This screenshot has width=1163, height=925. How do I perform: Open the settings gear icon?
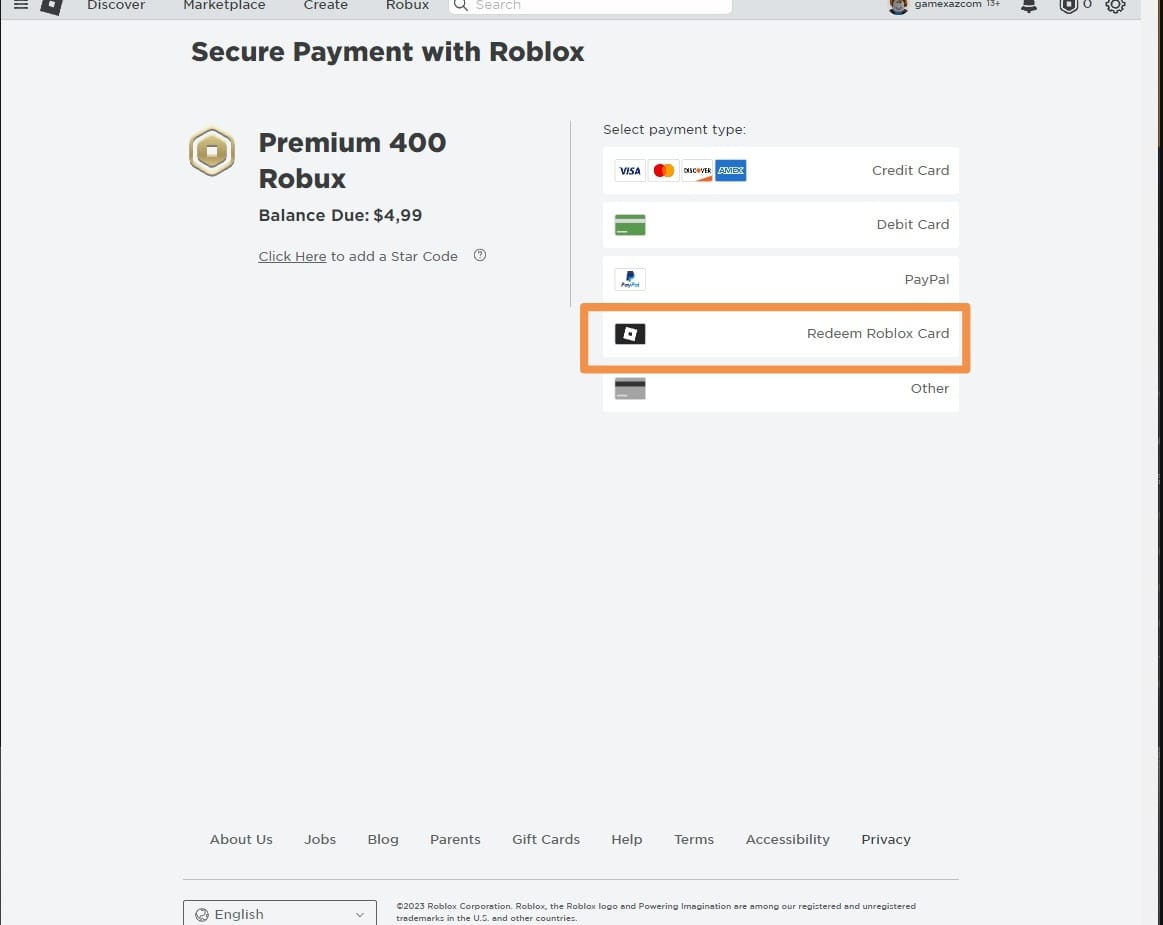point(1115,5)
